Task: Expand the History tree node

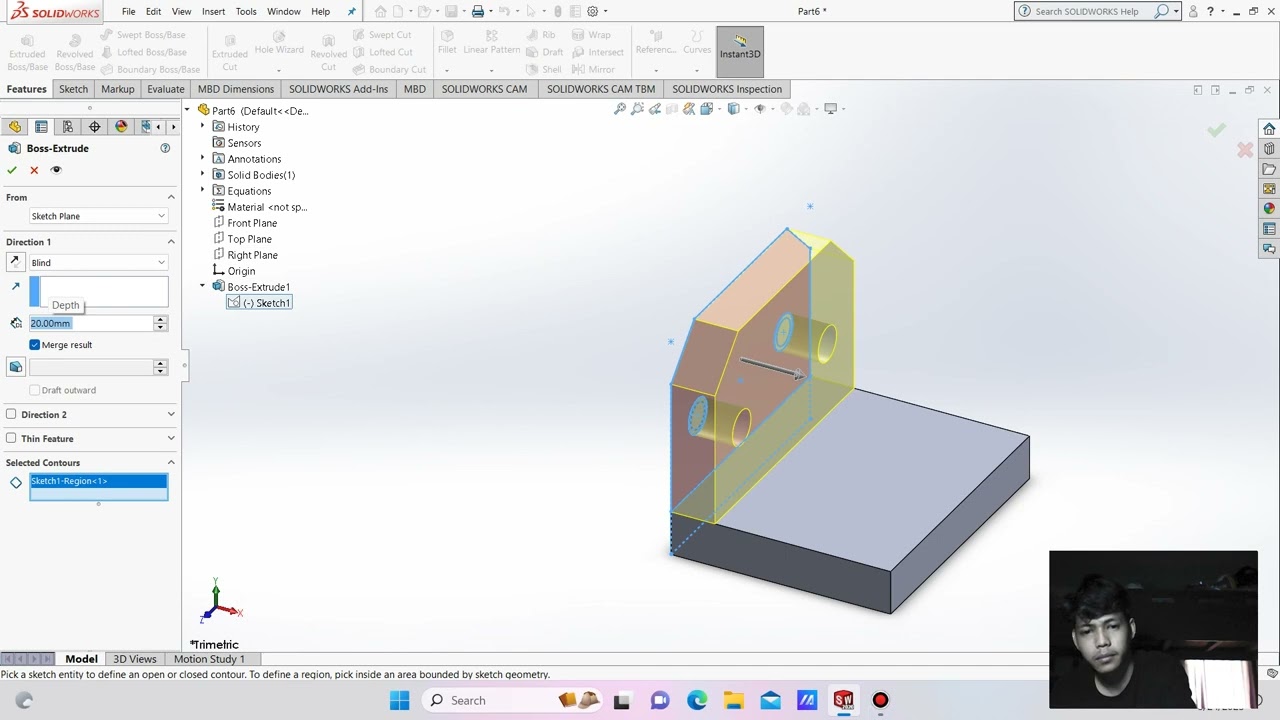Action: pyautogui.click(x=203, y=126)
